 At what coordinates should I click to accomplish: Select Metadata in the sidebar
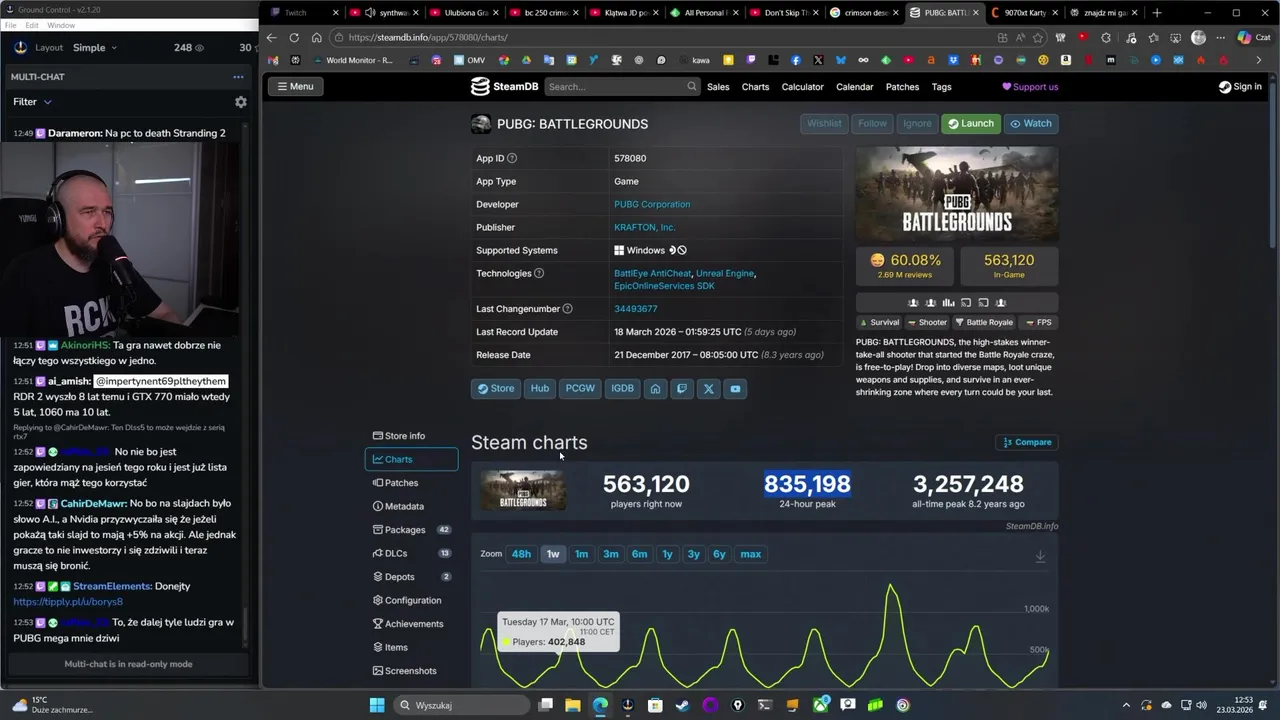pos(411,507)
